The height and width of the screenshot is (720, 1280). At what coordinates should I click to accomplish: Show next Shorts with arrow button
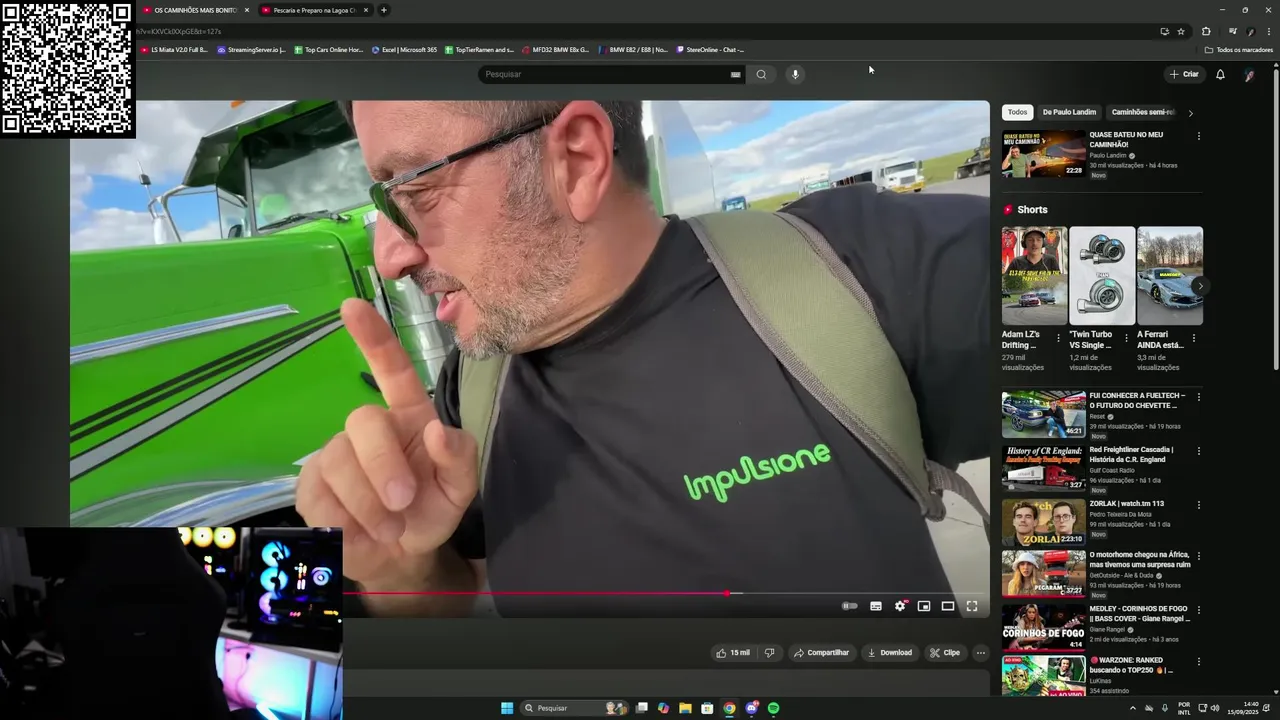point(1199,286)
